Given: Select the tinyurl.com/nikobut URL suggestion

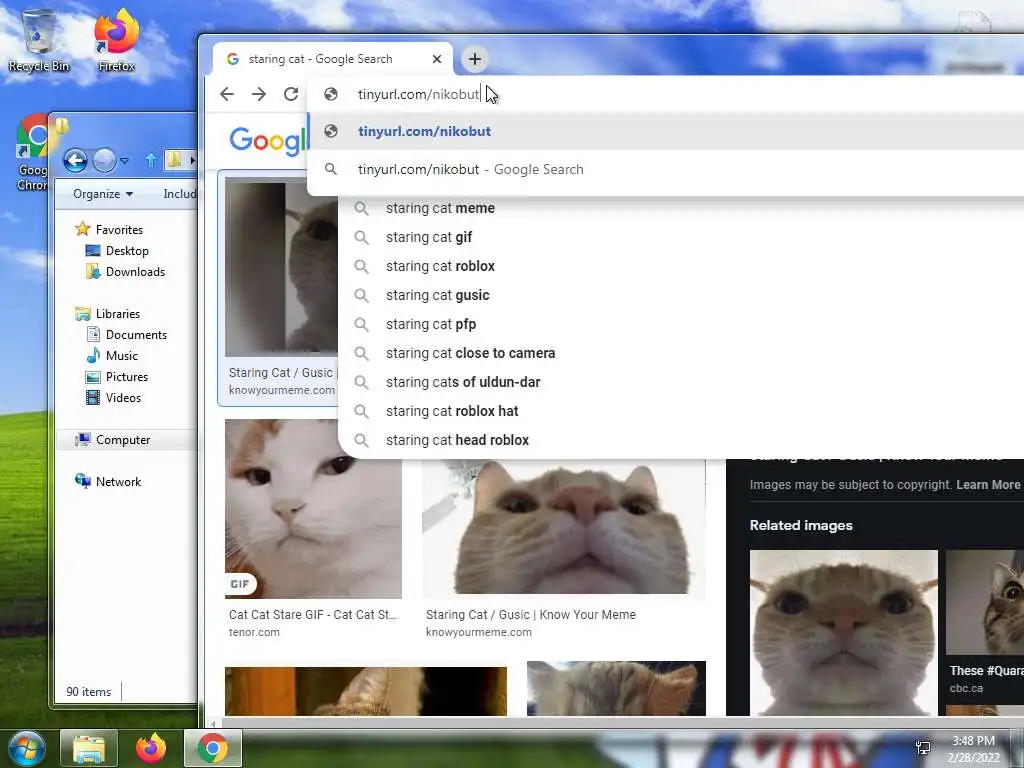Looking at the screenshot, I should point(666,131).
